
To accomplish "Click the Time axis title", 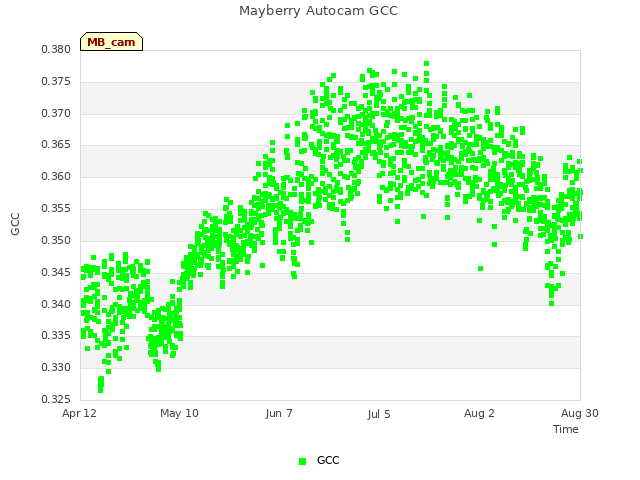I will (566, 429).
